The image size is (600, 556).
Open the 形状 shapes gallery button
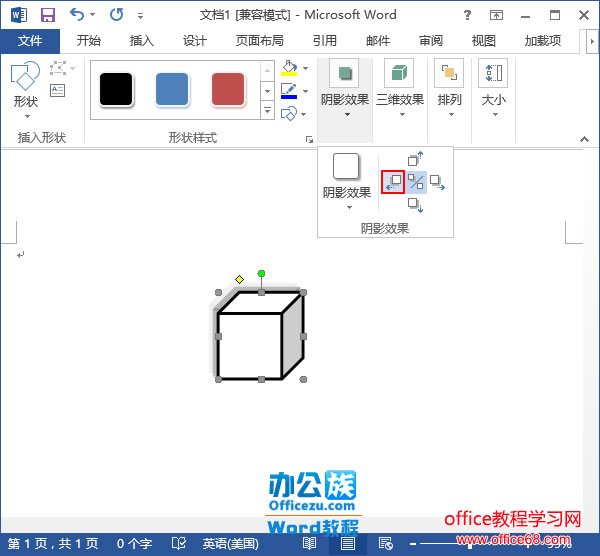[x=26, y=90]
